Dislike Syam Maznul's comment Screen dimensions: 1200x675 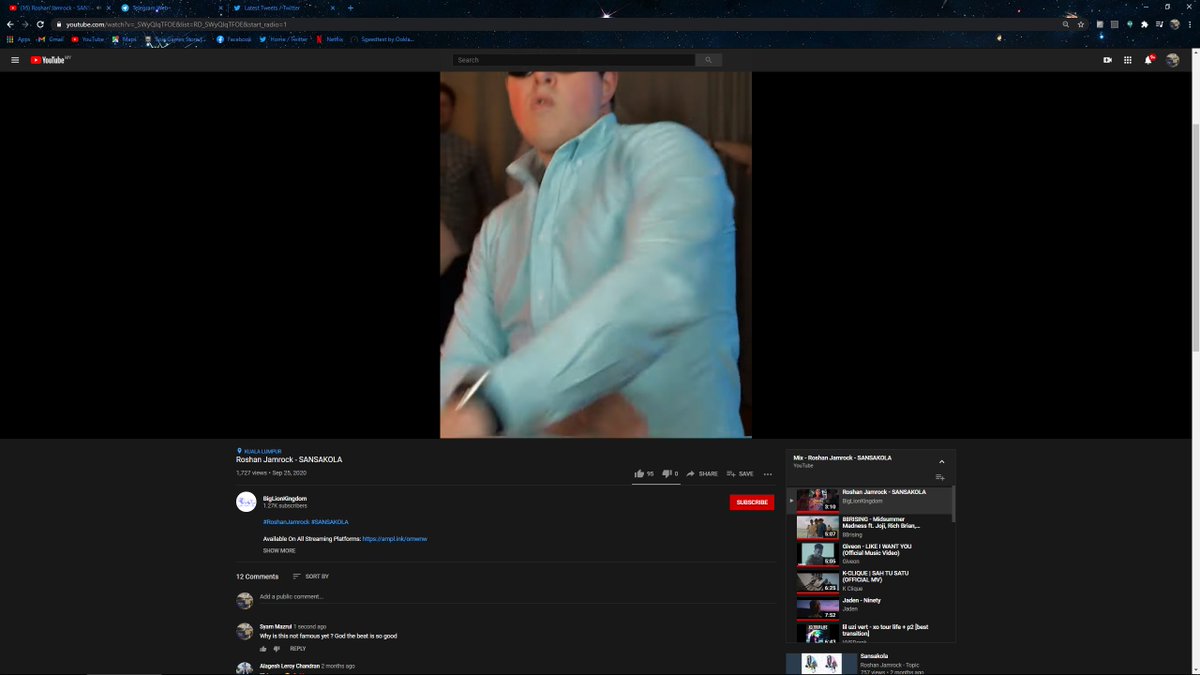tap(277, 648)
